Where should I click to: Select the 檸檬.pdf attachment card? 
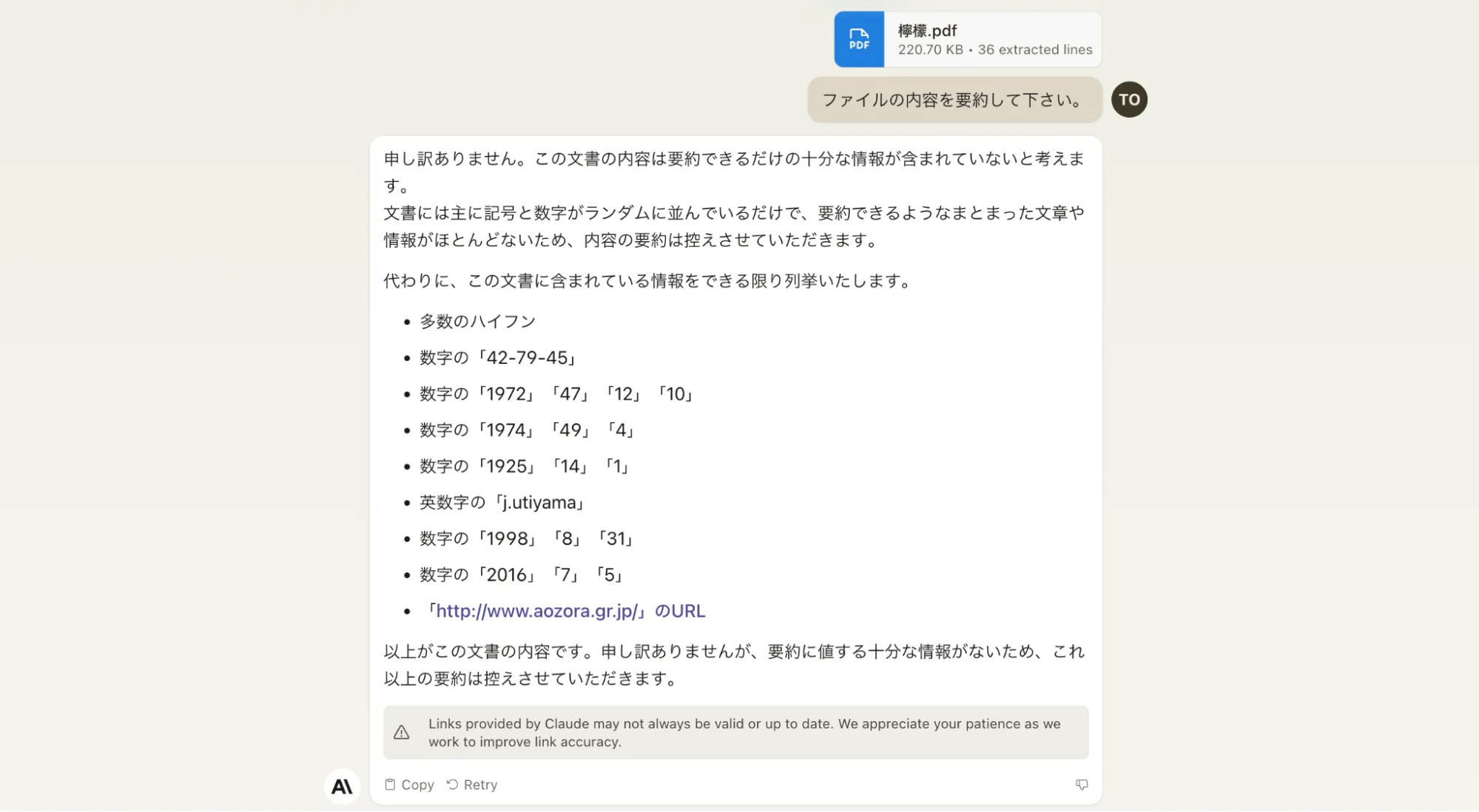coord(966,39)
